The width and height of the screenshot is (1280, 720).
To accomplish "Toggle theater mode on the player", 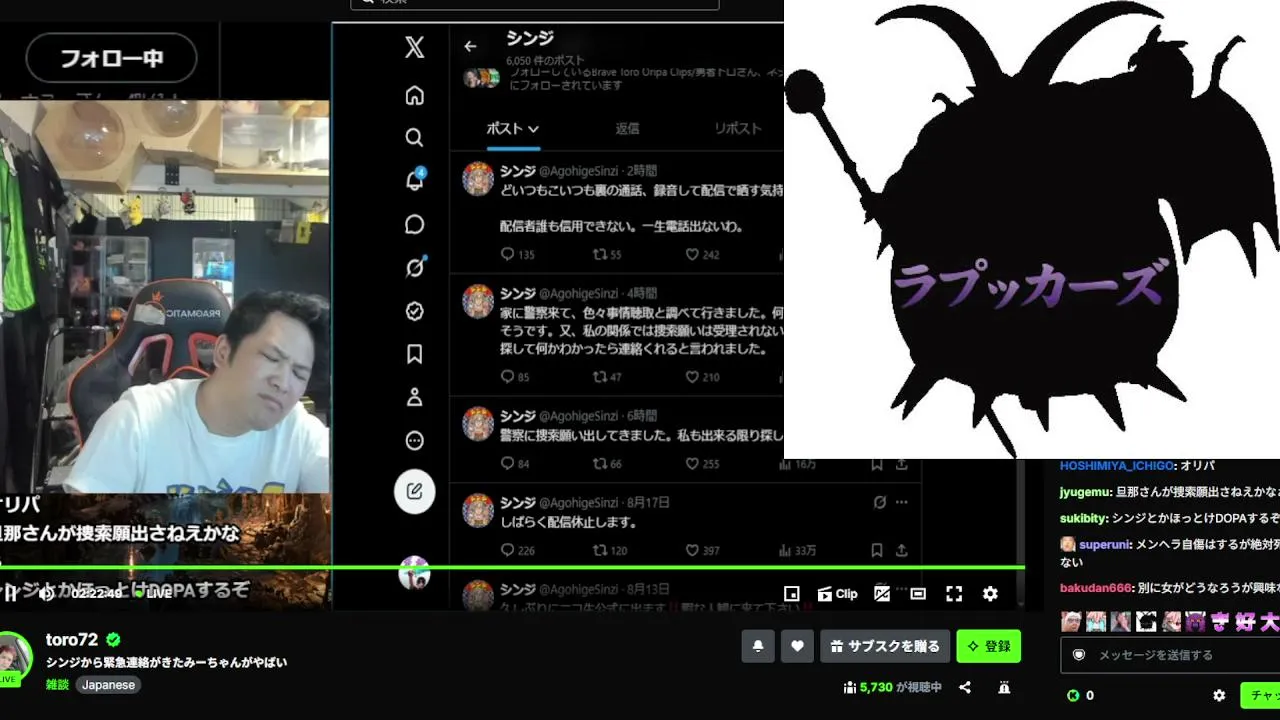I will coord(918,594).
